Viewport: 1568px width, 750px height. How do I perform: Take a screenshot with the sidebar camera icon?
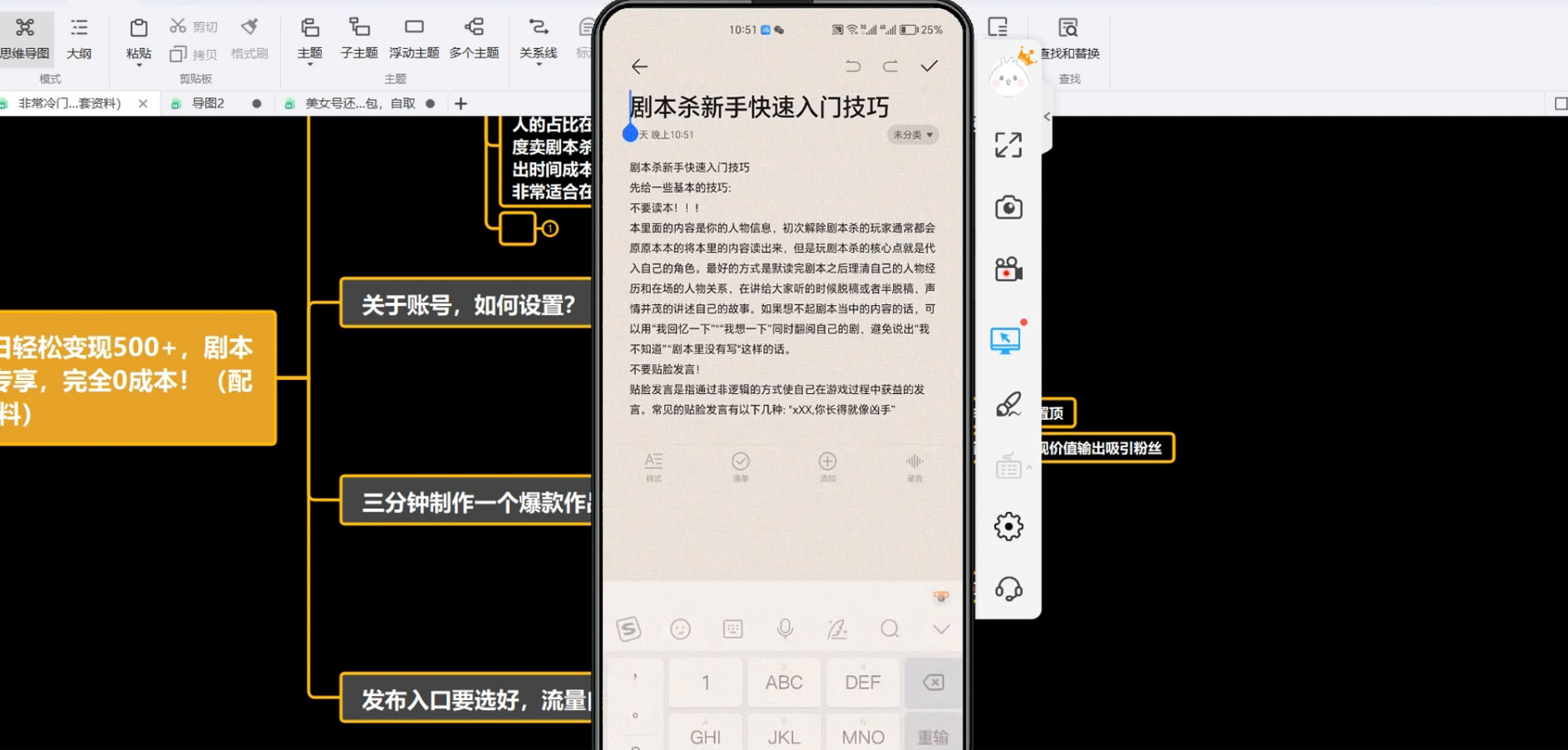pos(1008,207)
